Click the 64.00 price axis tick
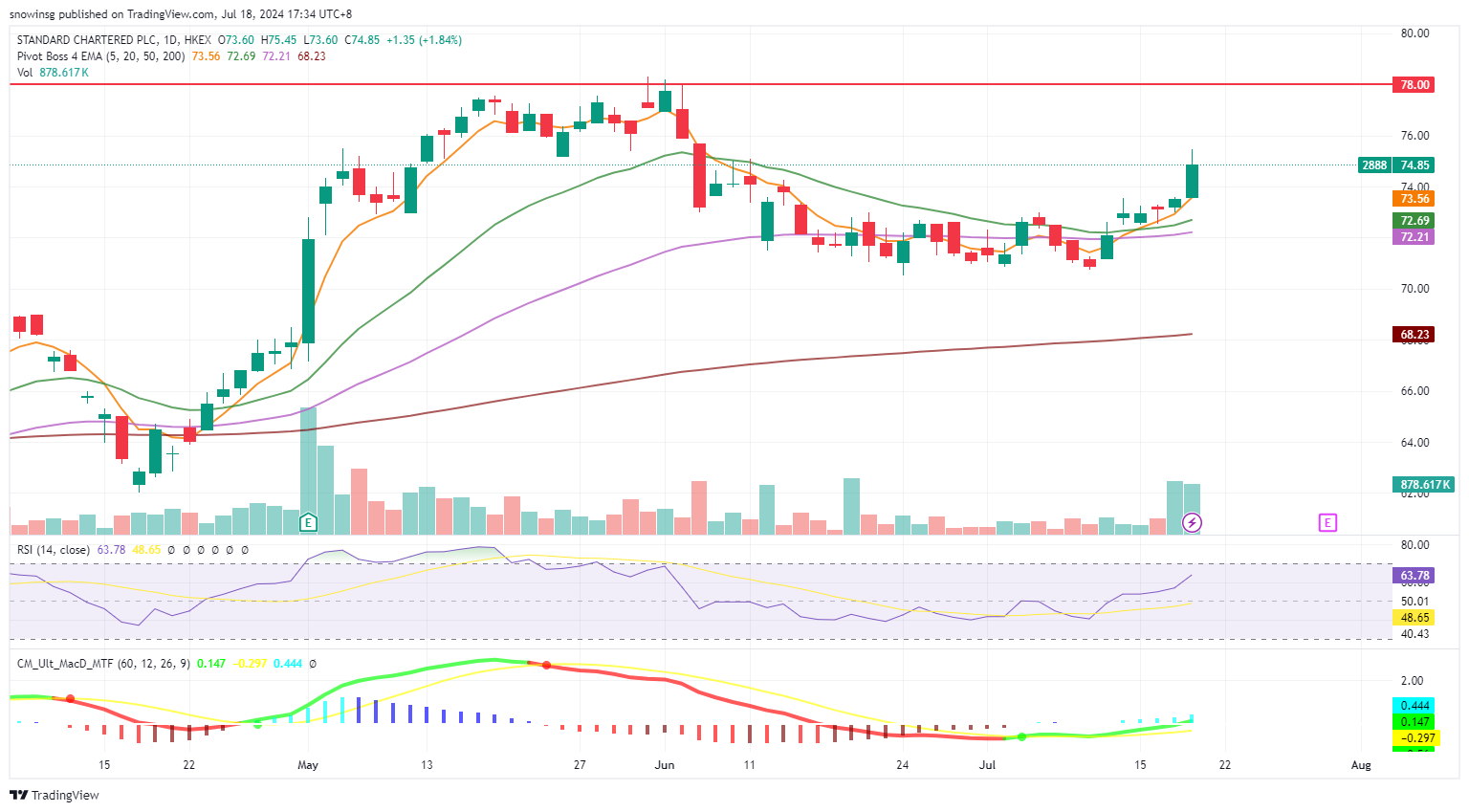This screenshot has width=1469, height=812. [x=1415, y=443]
